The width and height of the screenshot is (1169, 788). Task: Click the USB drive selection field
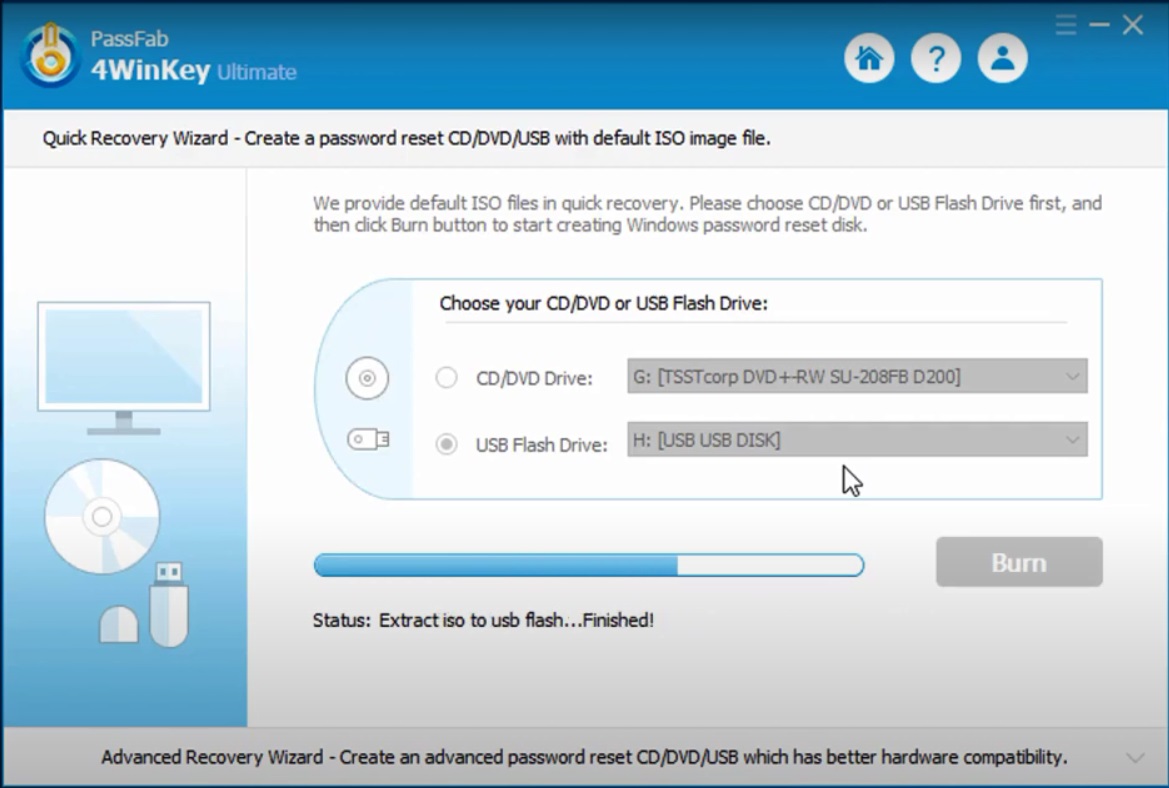pyautogui.click(x=857, y=440)
